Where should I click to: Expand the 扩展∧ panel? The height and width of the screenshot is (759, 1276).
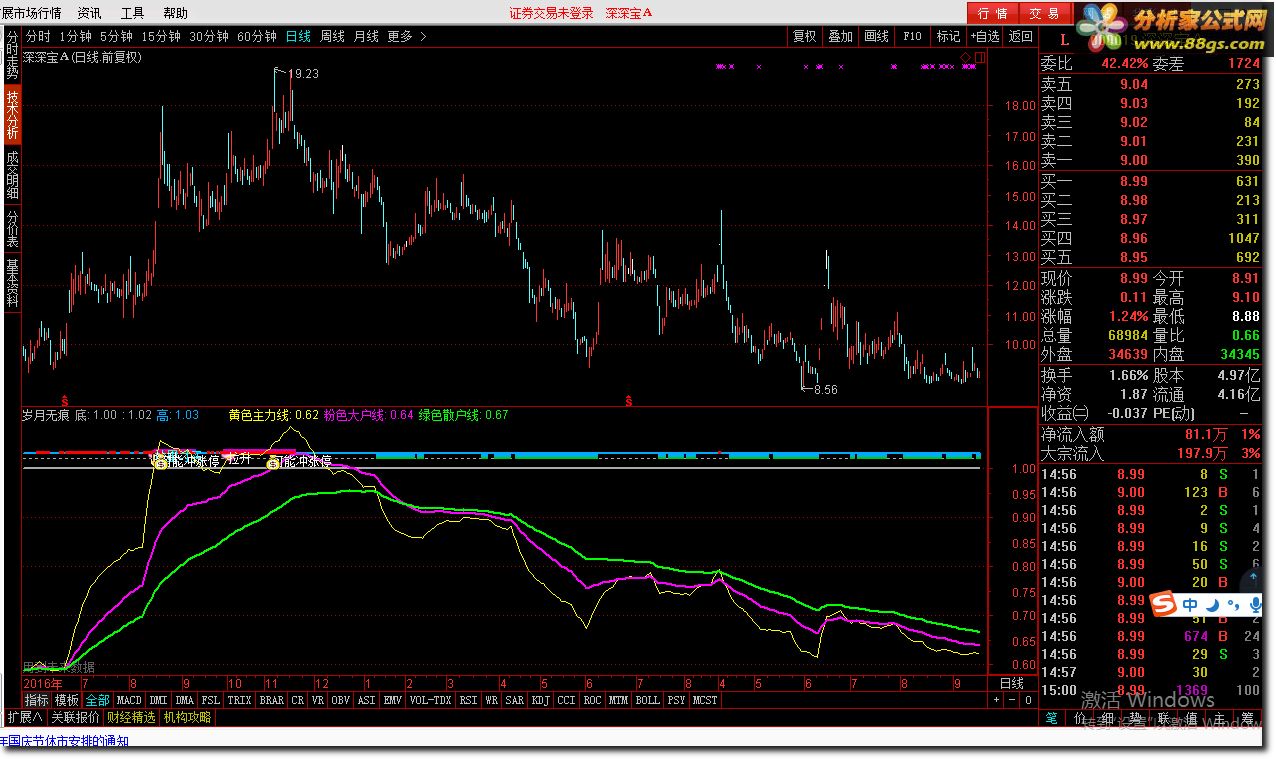(24, 717)
